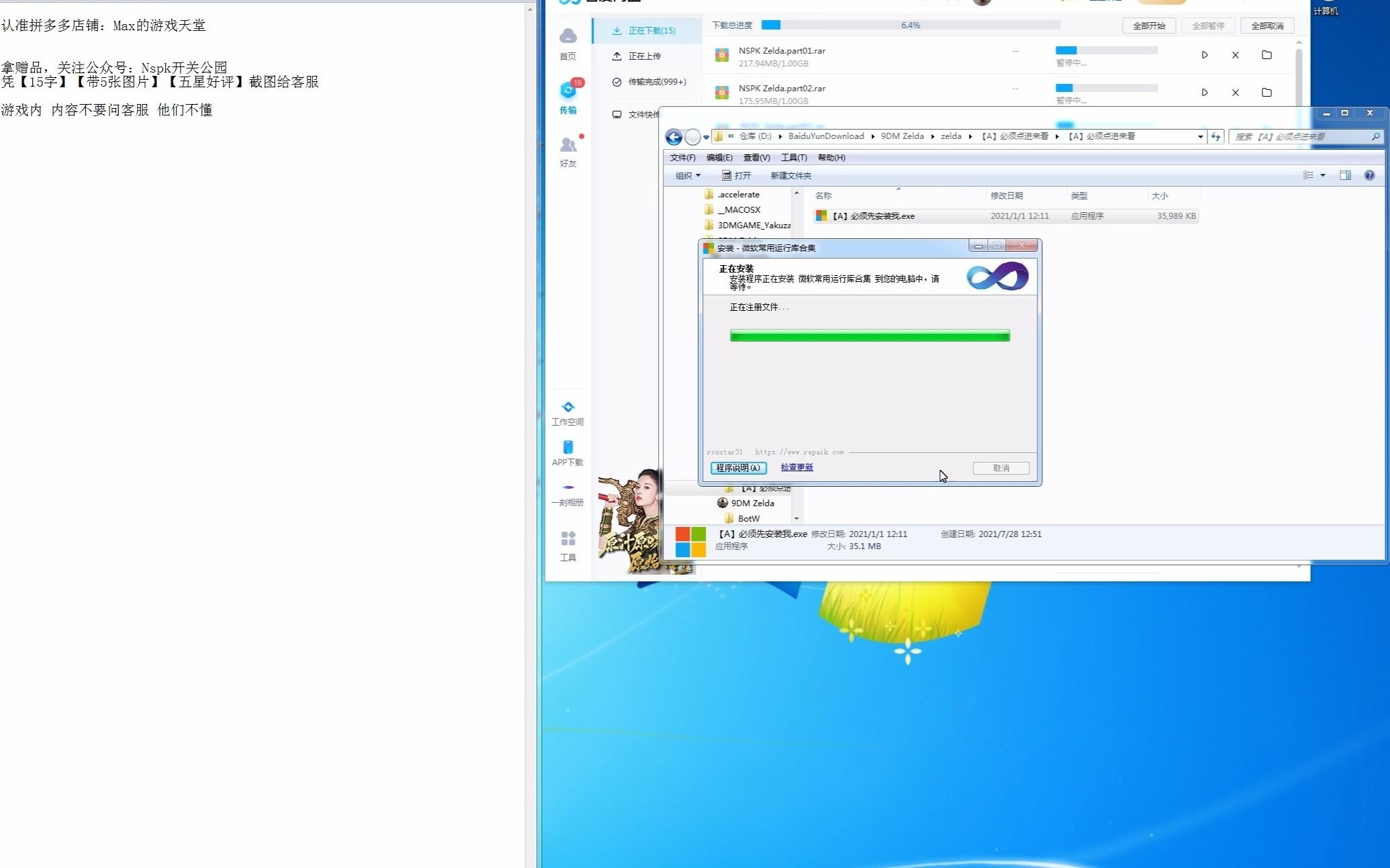
Task: Resume download of NSPK Zelda.part01.rar
Action: click(1205, 55)
